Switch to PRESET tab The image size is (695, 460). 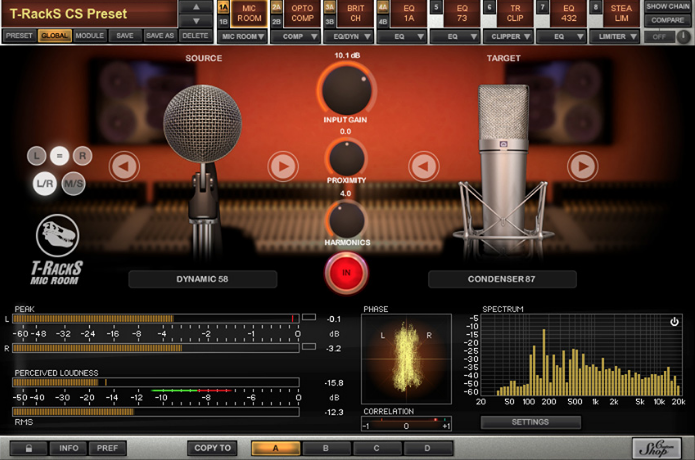click(x=20, y=35)
